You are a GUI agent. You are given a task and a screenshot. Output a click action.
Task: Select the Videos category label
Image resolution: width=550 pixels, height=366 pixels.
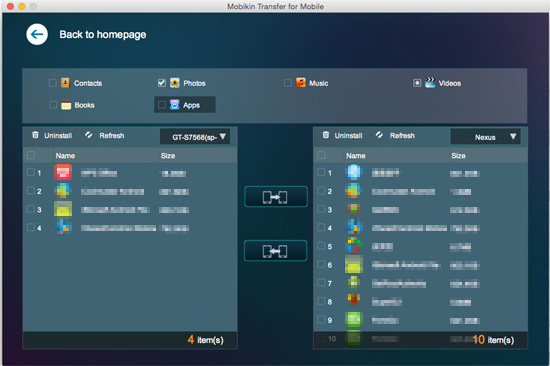point(450,83)
